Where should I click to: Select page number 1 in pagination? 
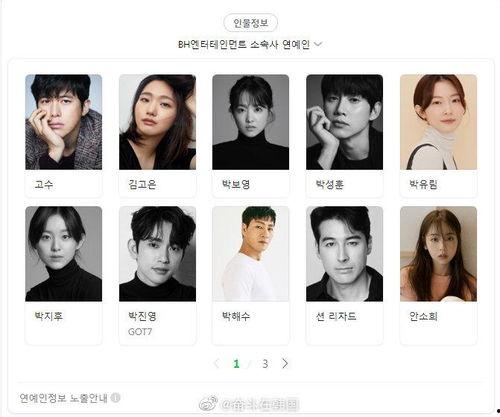(x=236, y=364)
